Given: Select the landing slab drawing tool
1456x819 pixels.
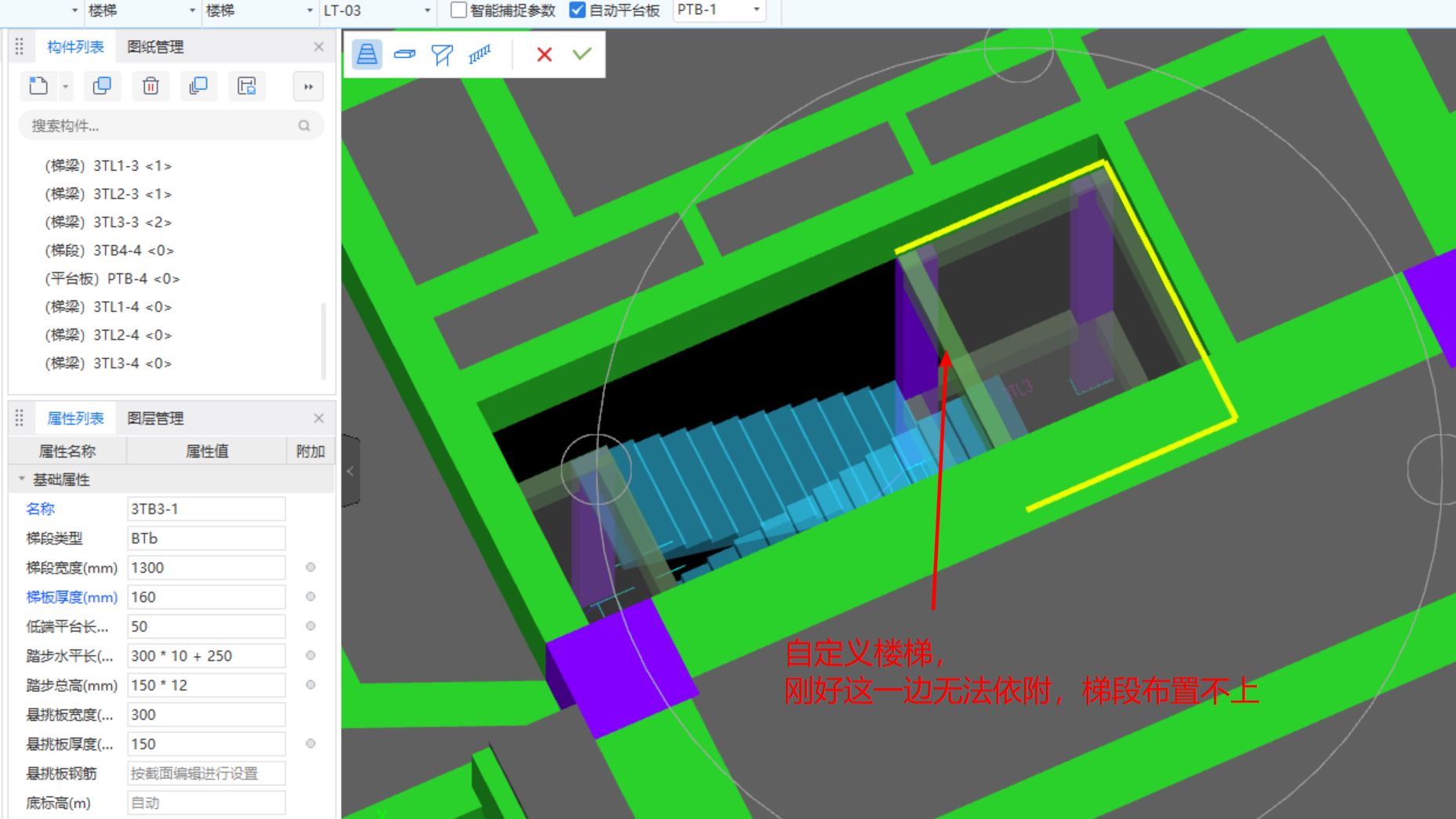Looking at the screenshot, I should click(x=404, y=54).
